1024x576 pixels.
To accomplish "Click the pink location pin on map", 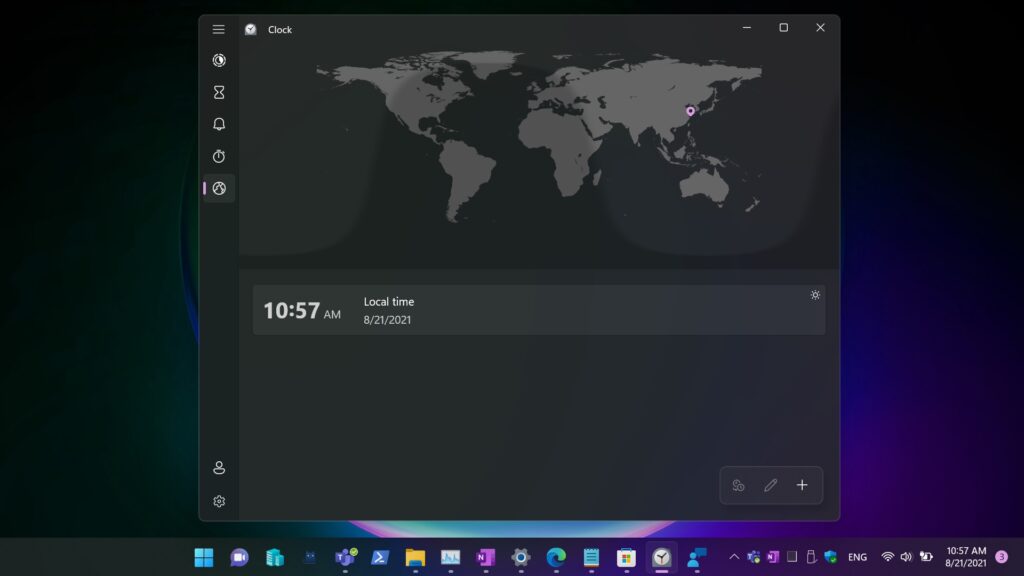I will tap(690, 111).
